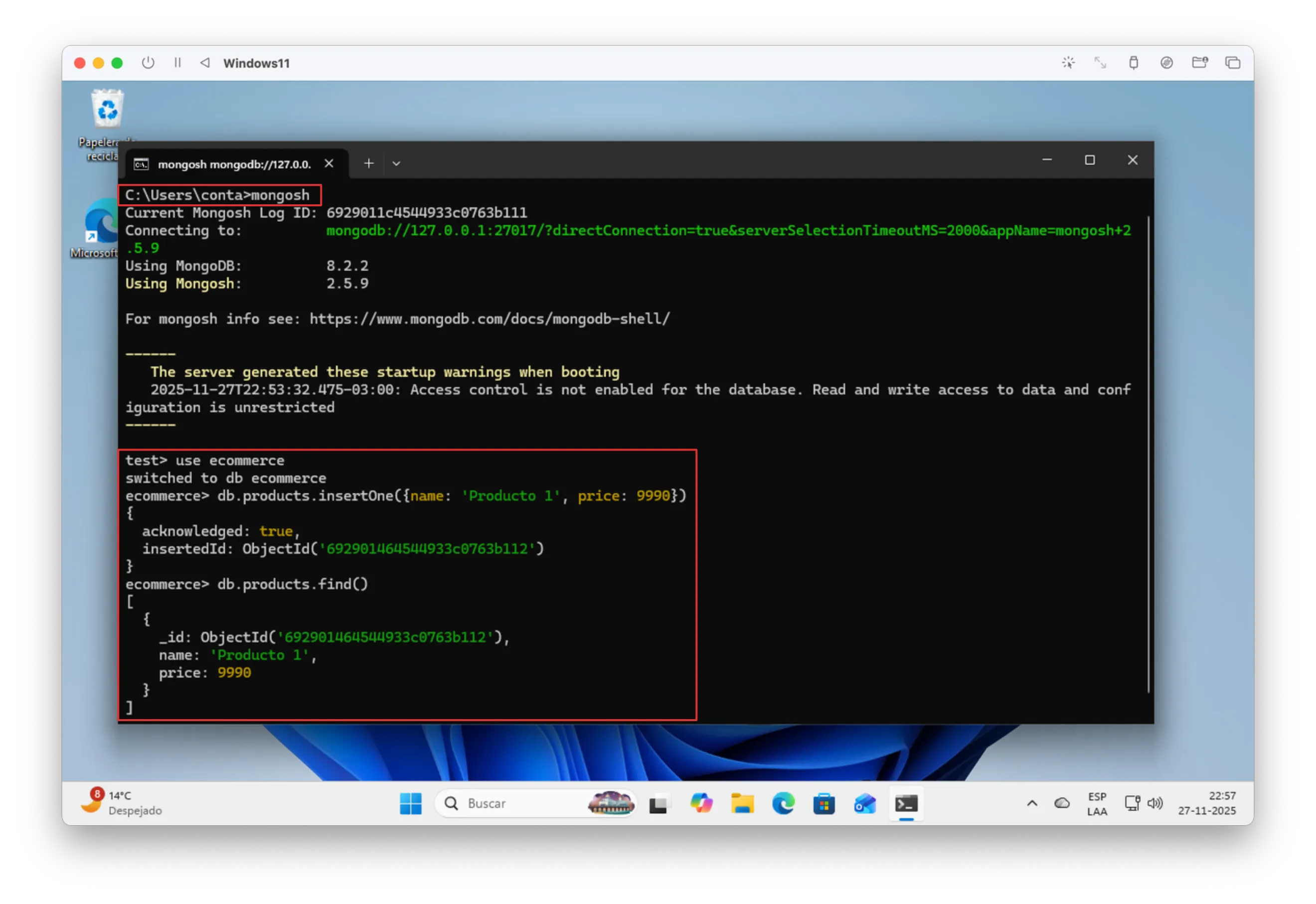The width and height of the screenshot is (1316, 904).
Task: Click the terminal vertical scrollbar
Action: point(1149,453)
